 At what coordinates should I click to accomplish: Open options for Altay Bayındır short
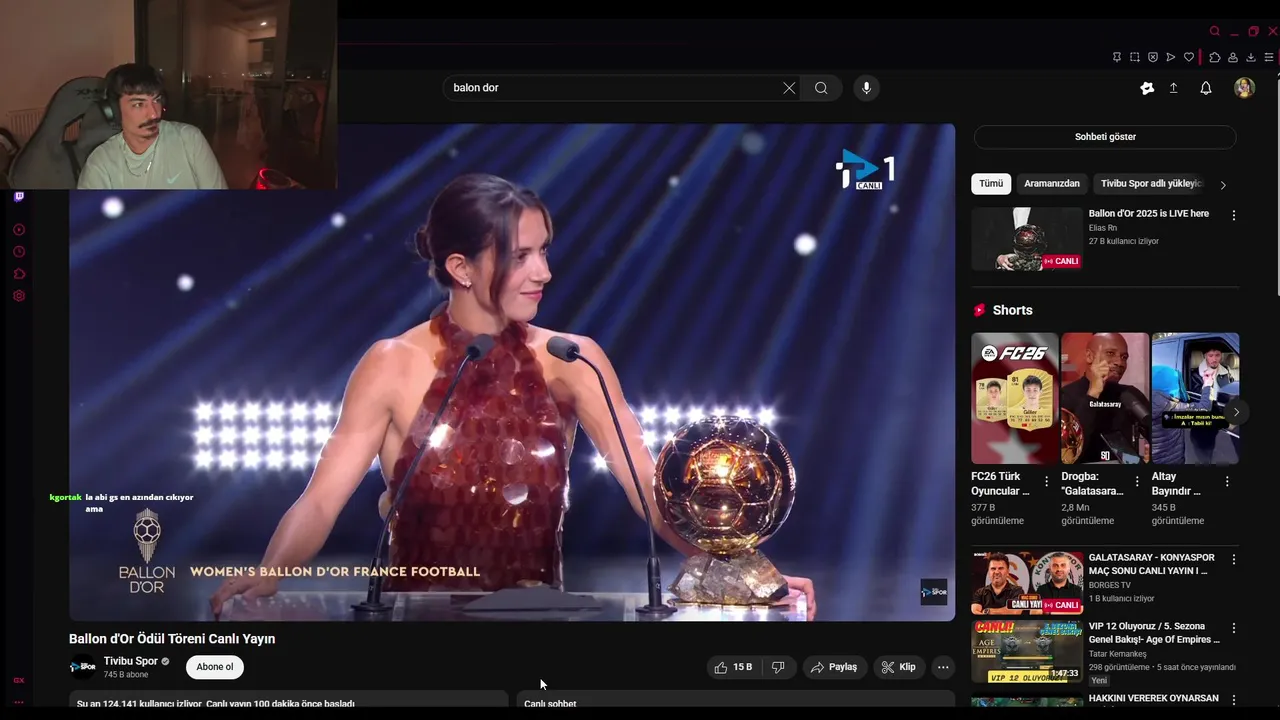[x=1228, y=481]
